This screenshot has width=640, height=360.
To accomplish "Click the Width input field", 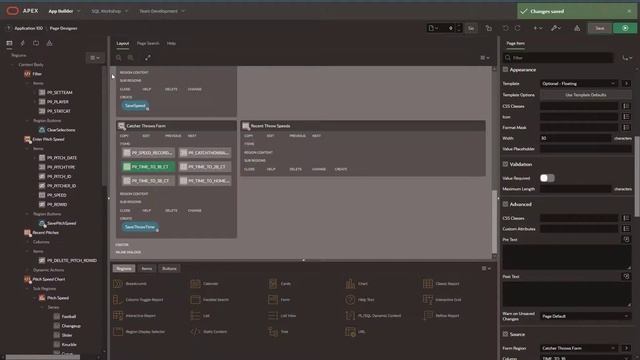I will coord(575,138).
